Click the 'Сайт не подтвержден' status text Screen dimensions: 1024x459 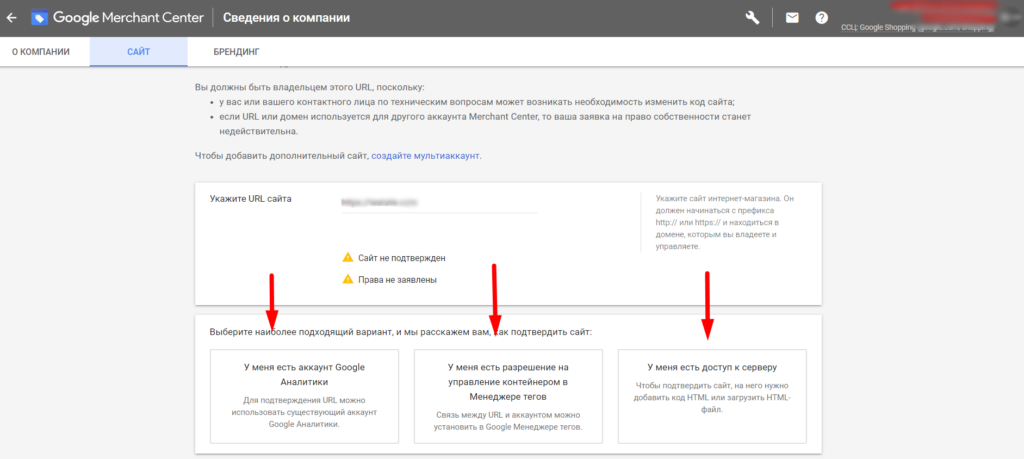[x=402, y=258]
